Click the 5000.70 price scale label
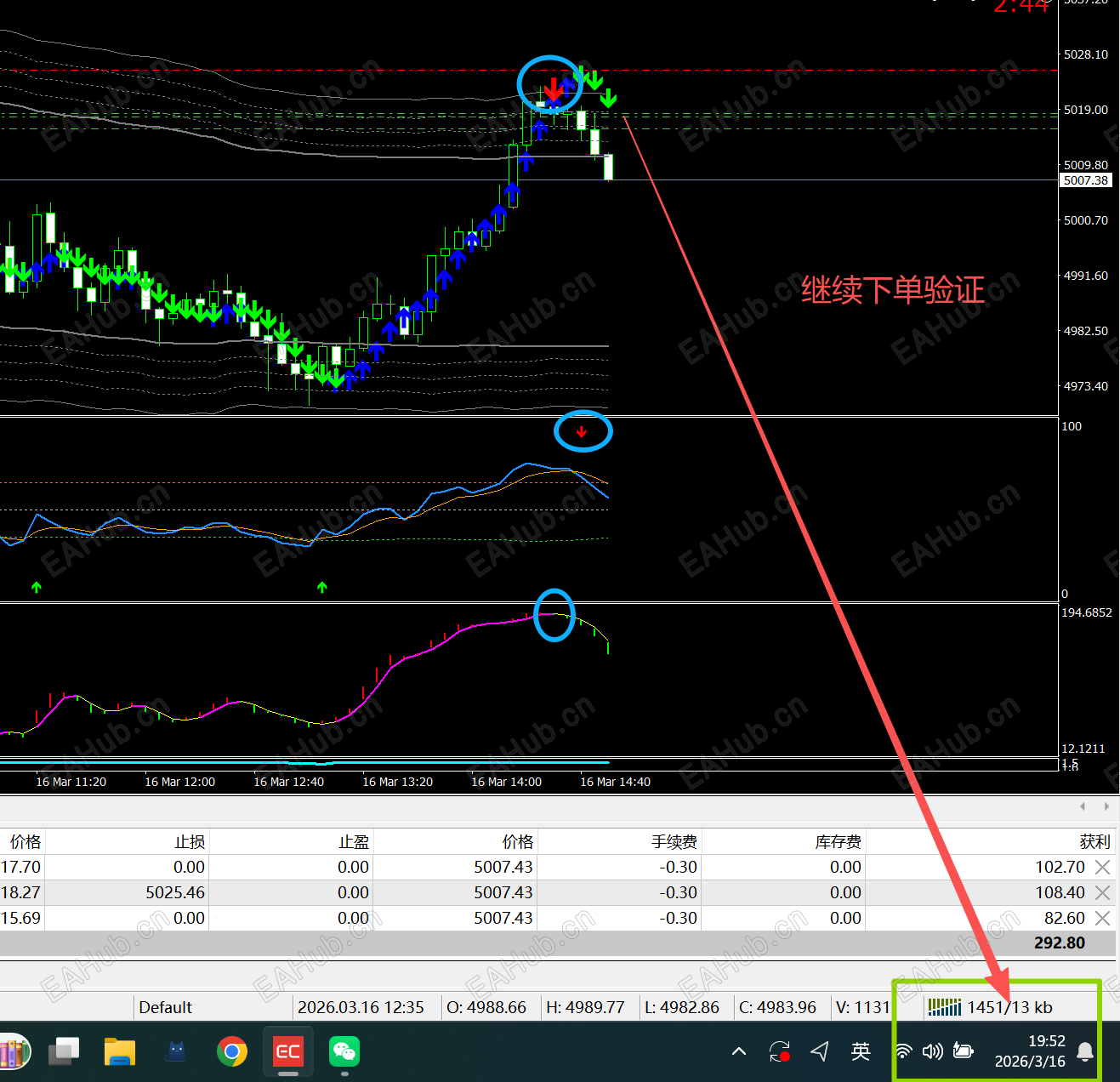1120x1082 pixels. [x=1086, y=220]
